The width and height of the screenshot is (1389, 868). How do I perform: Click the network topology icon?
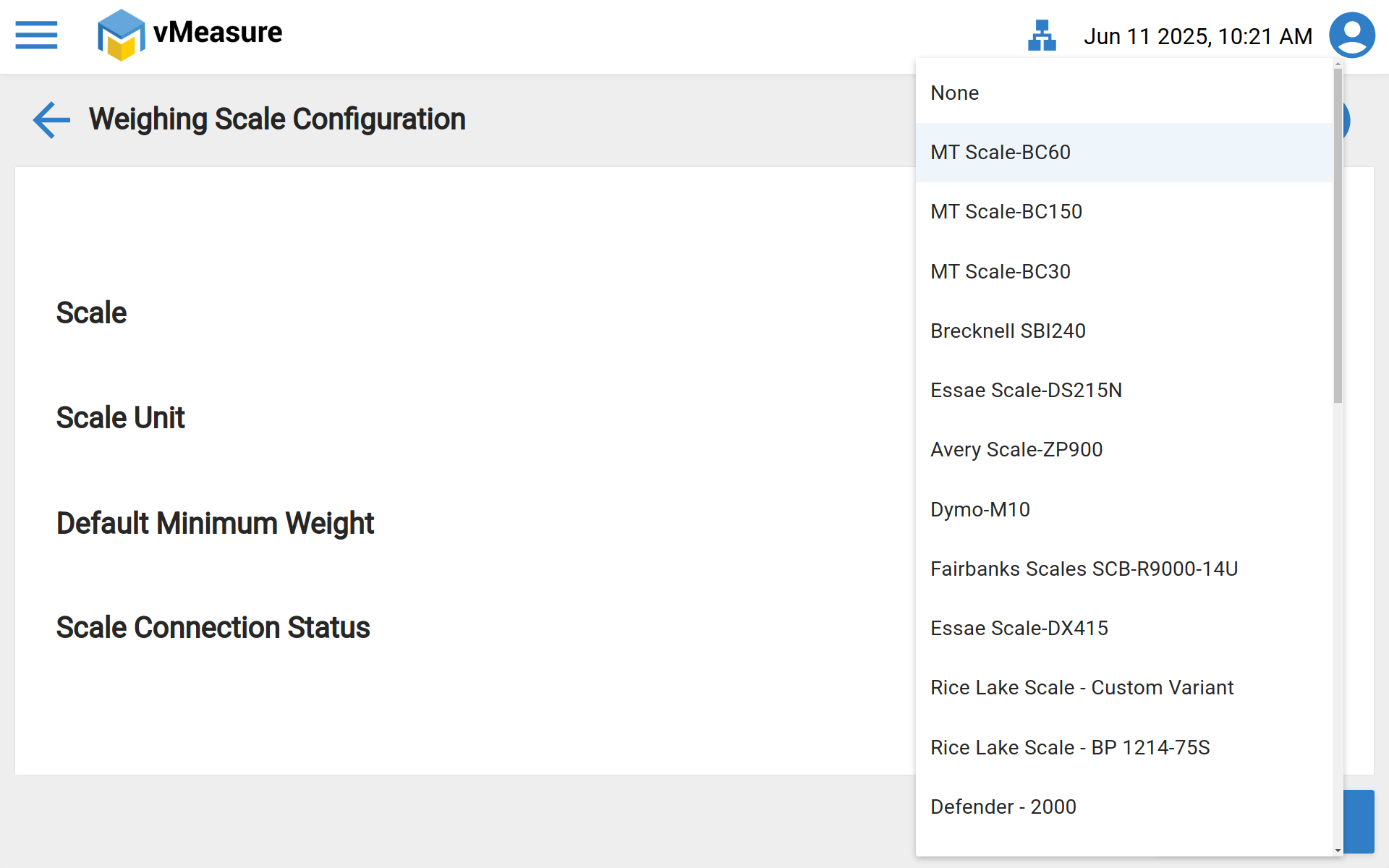click(x=1042, y=35)
